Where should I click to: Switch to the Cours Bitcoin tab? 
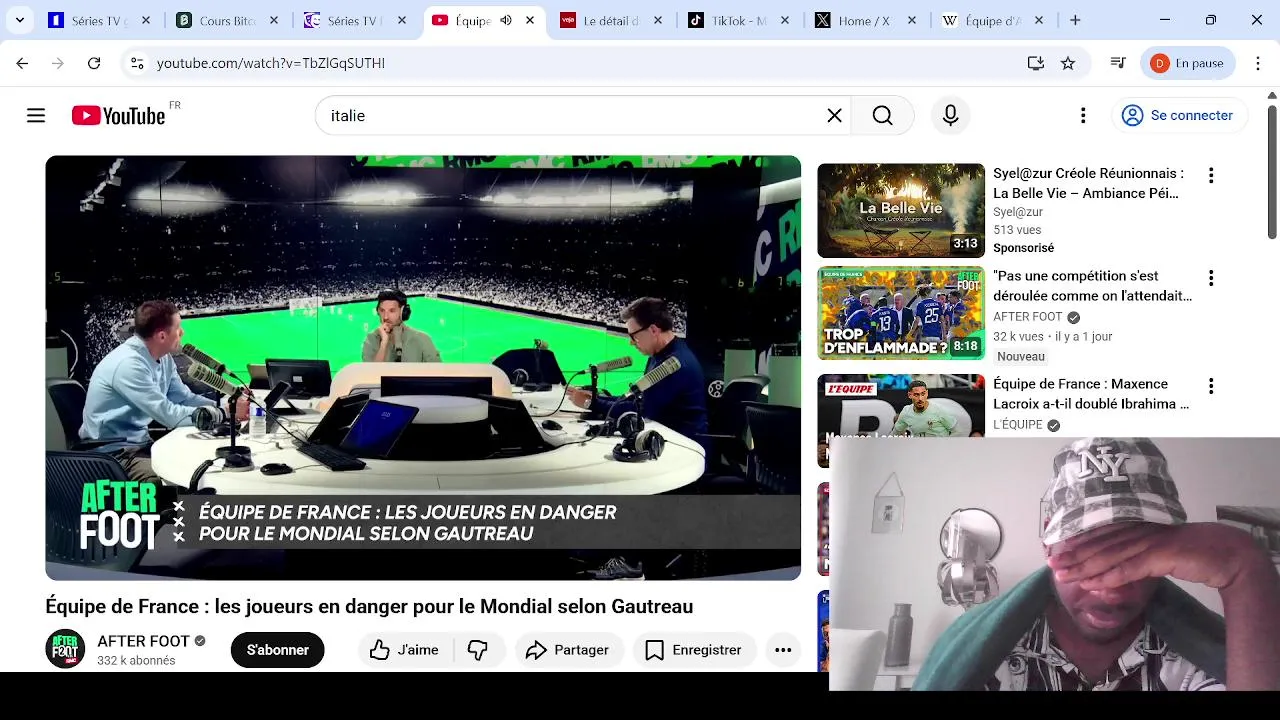point(228,20)
